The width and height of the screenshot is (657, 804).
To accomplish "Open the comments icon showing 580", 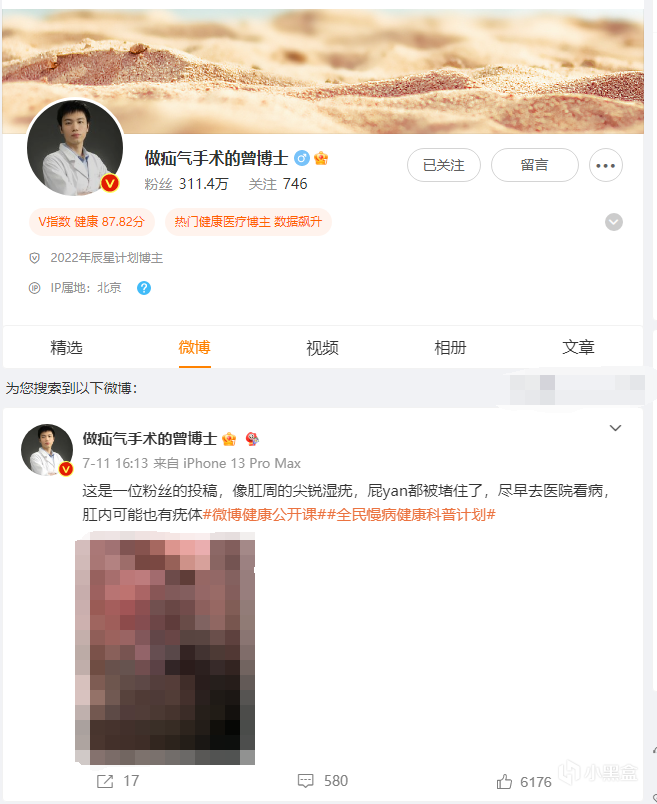I will pos(306,781).
